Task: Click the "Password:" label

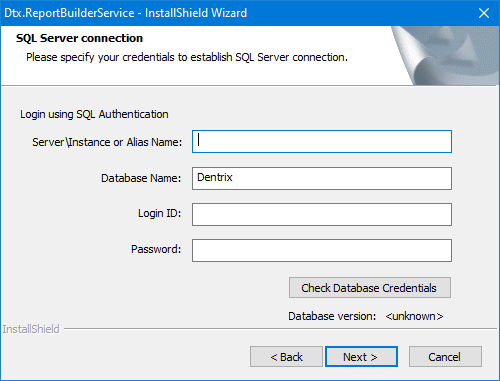Action: (156, 249)
